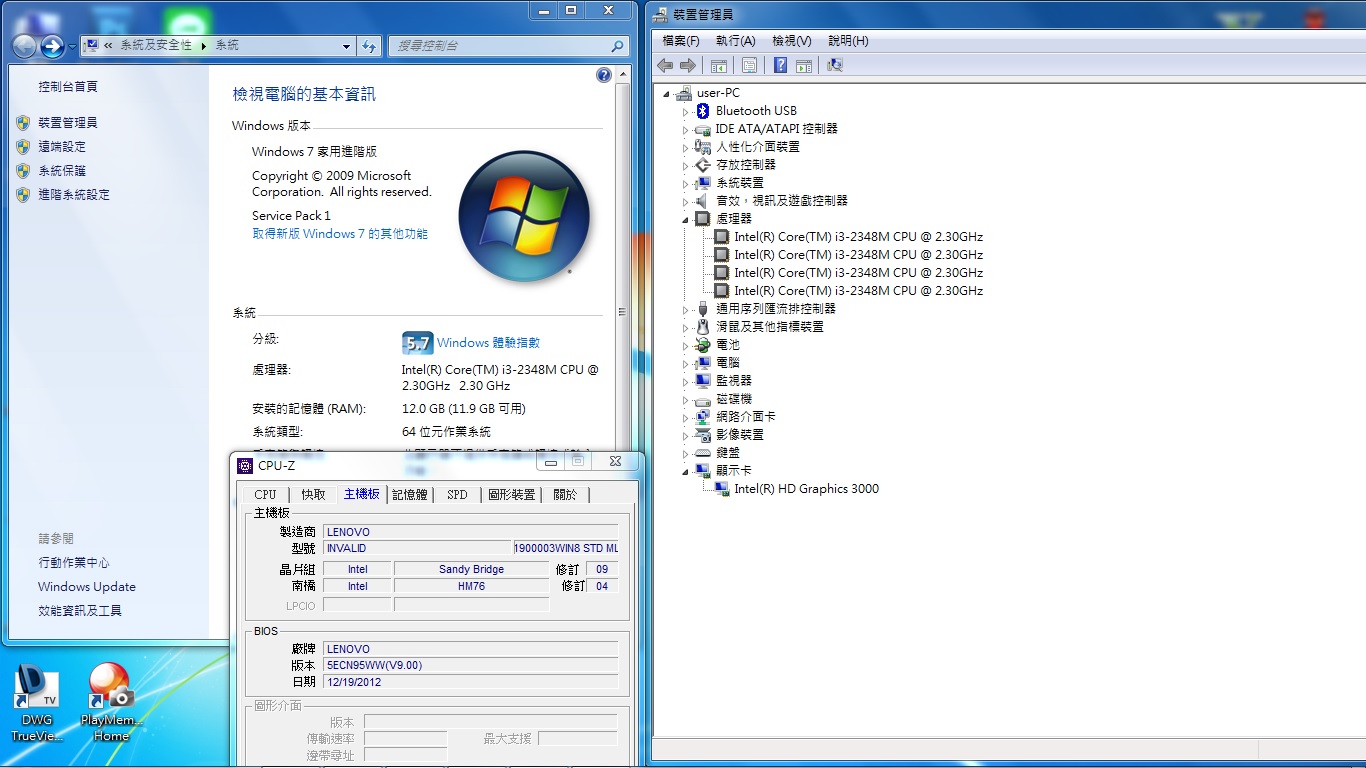The width and height of the screenshot is (1366, 768).
Task: Open the Properties toolbar icon in Device Manager
Action: [749, 65]
